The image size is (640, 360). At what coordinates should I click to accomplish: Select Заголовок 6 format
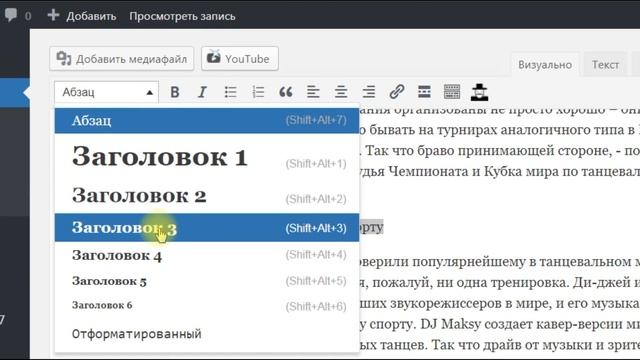coord(207,305)
